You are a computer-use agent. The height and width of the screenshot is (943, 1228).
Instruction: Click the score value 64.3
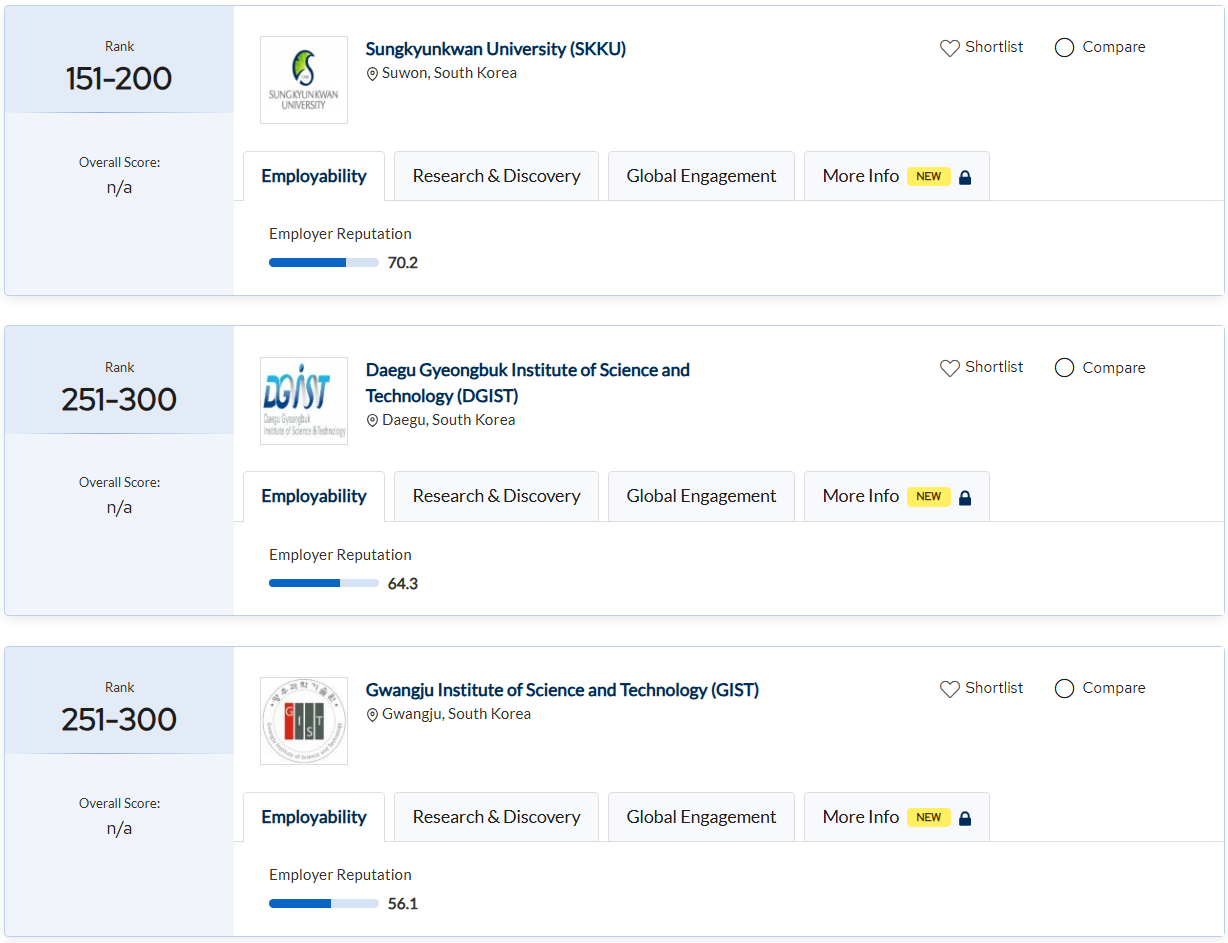point(403,584)
